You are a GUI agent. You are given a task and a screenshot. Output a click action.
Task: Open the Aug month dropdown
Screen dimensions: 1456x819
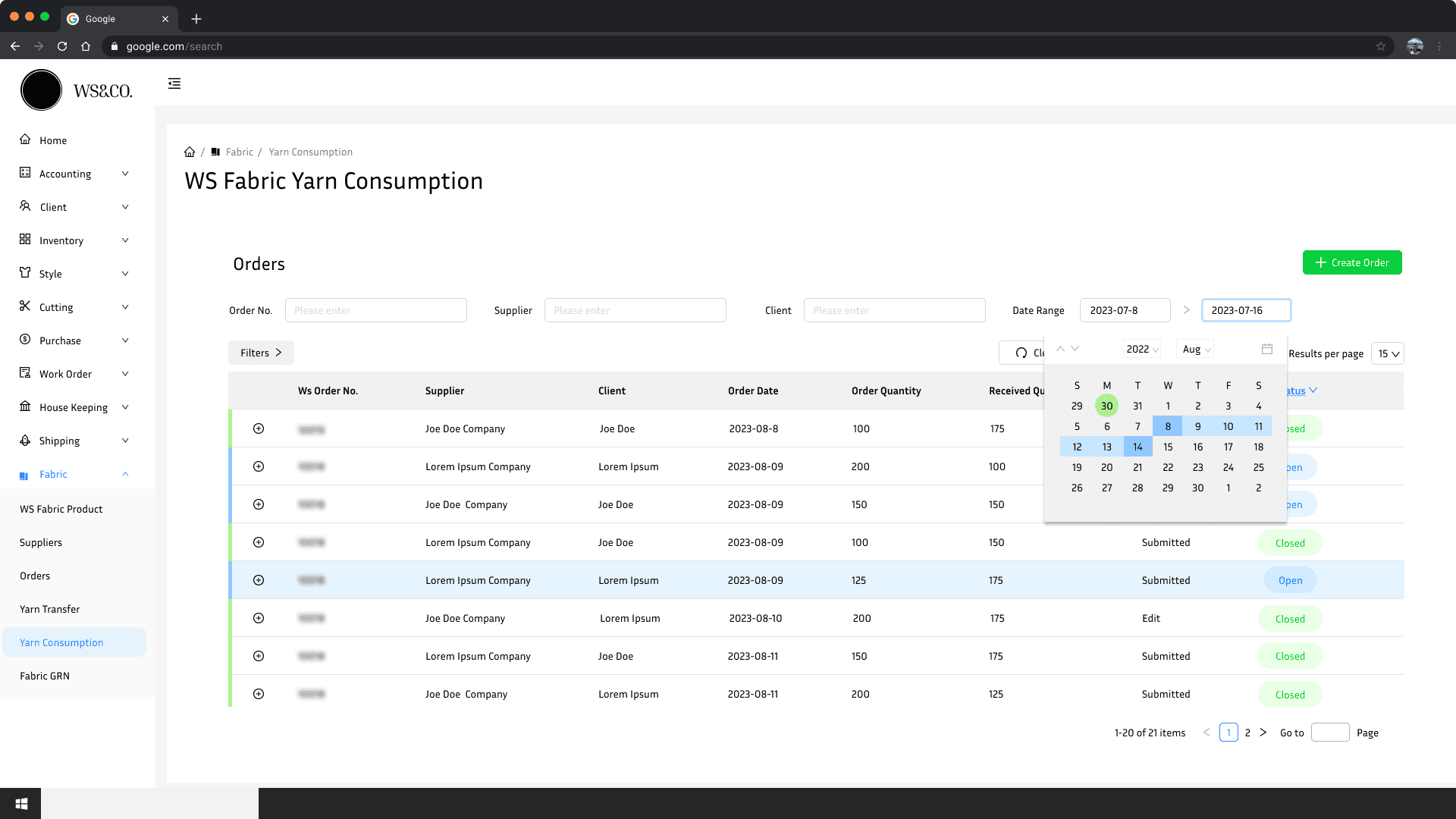(1196, 349)
